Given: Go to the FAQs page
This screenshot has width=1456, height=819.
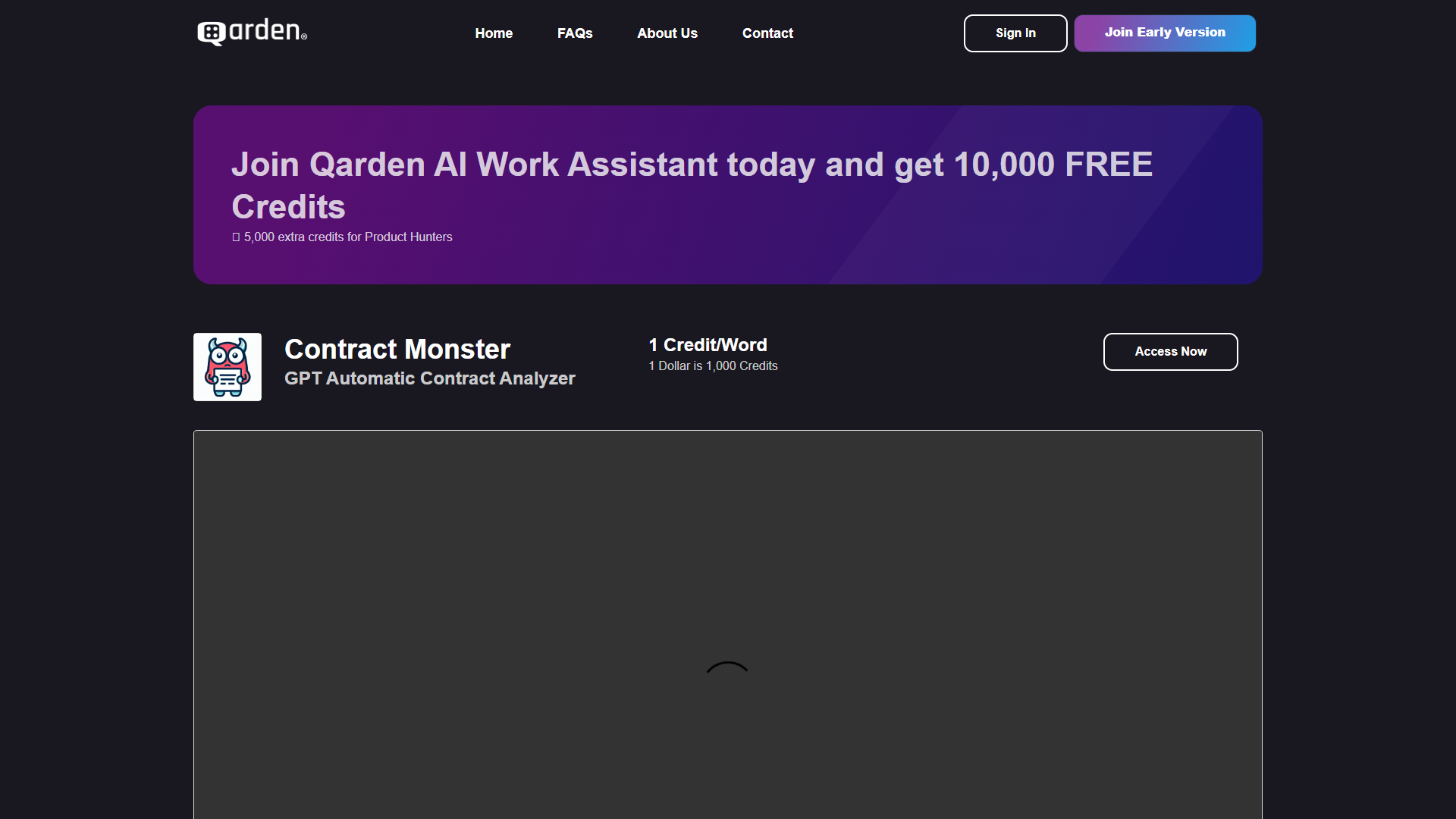Looking at the screenshot, I should tap(575, 33).
